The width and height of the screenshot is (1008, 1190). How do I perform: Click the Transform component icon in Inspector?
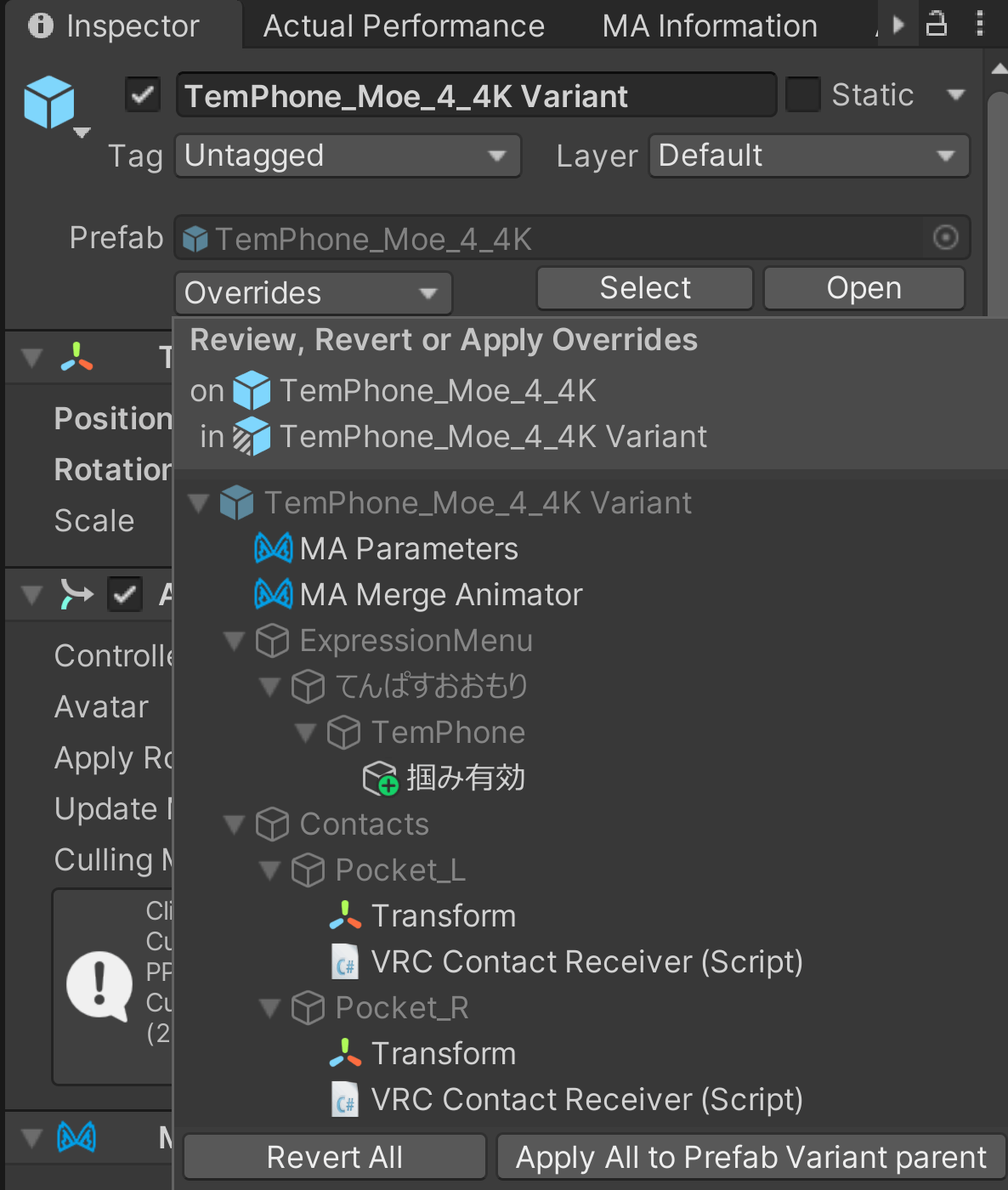76,358
